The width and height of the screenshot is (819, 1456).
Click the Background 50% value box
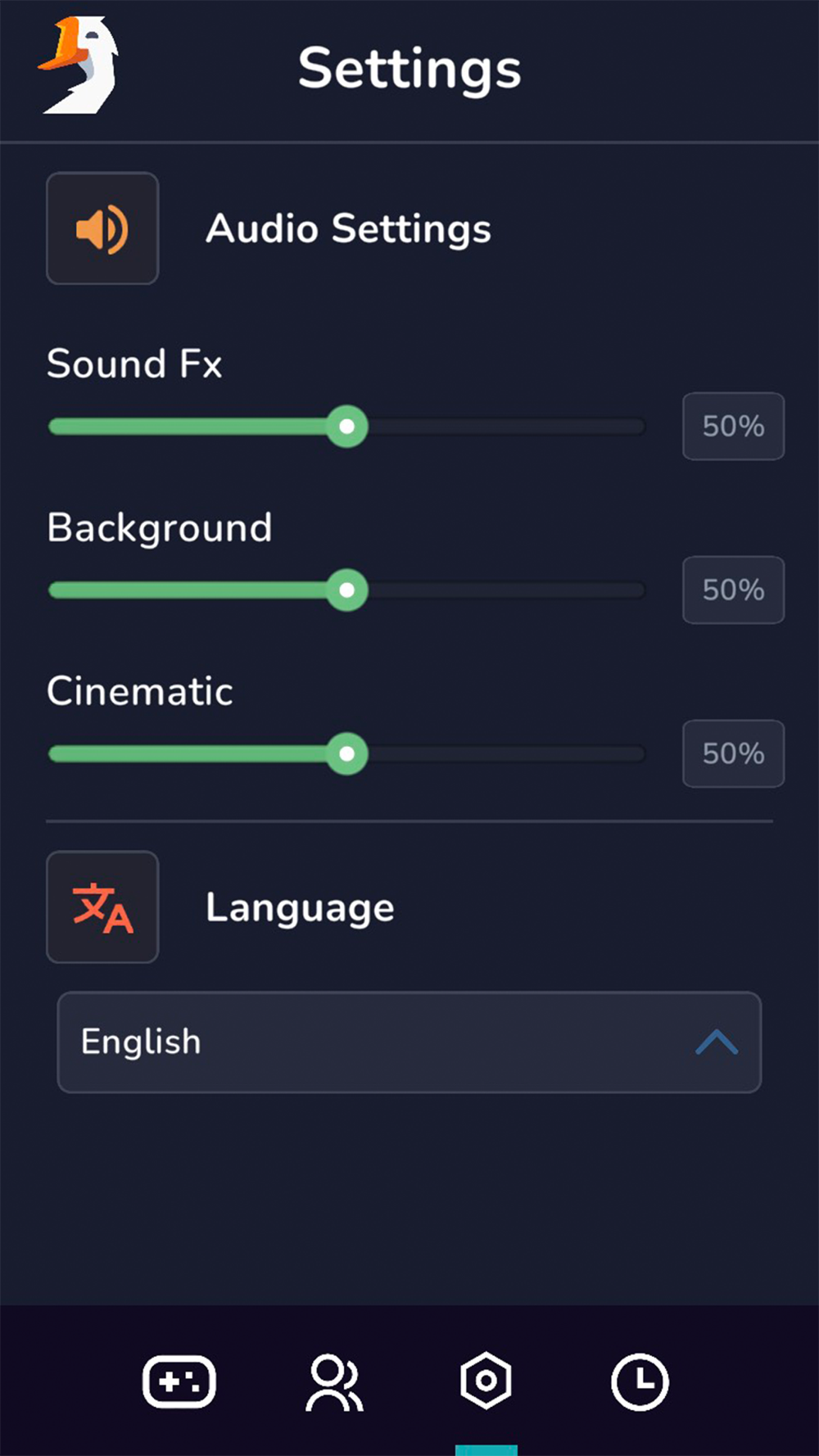733,590
